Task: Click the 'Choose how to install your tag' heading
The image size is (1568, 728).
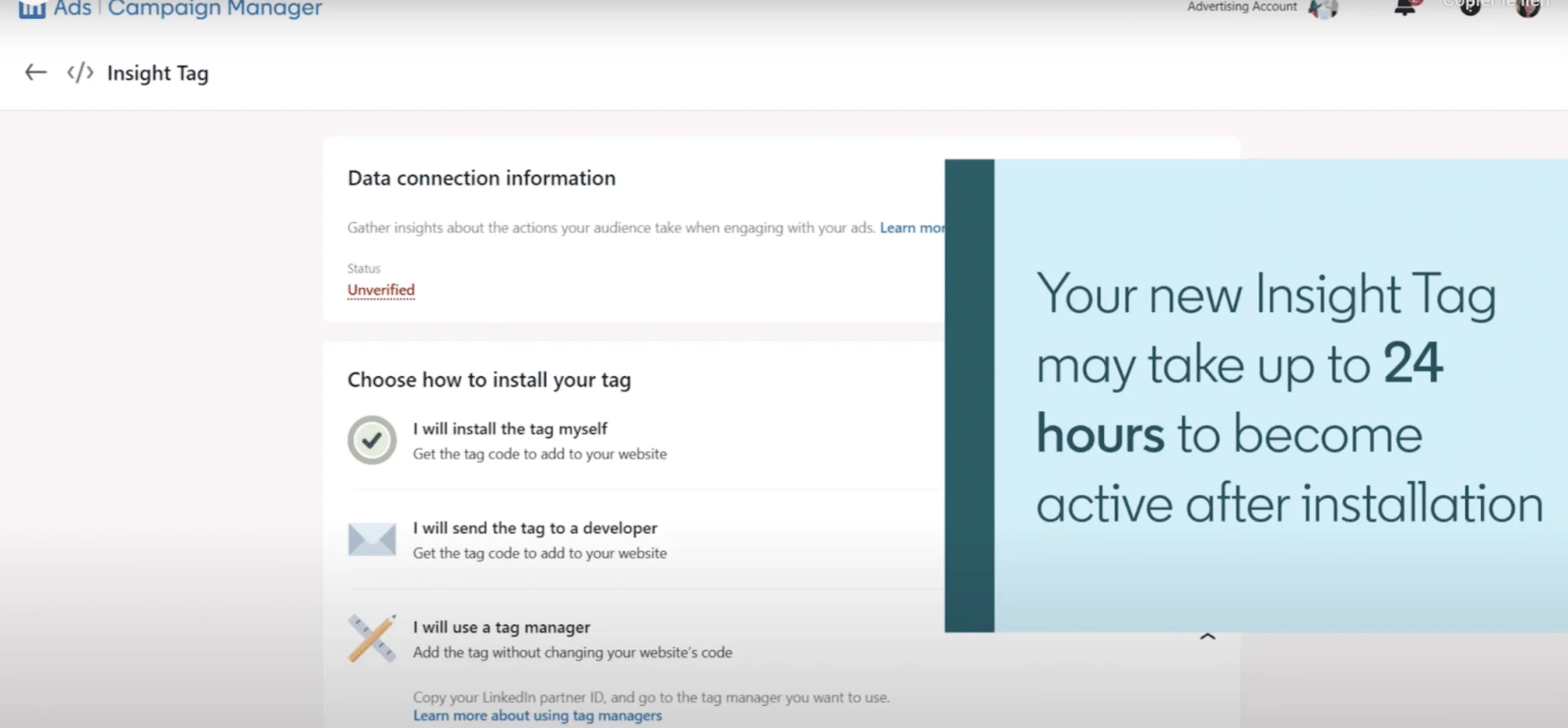Action: pyautogui.click(x=489, y=380)
